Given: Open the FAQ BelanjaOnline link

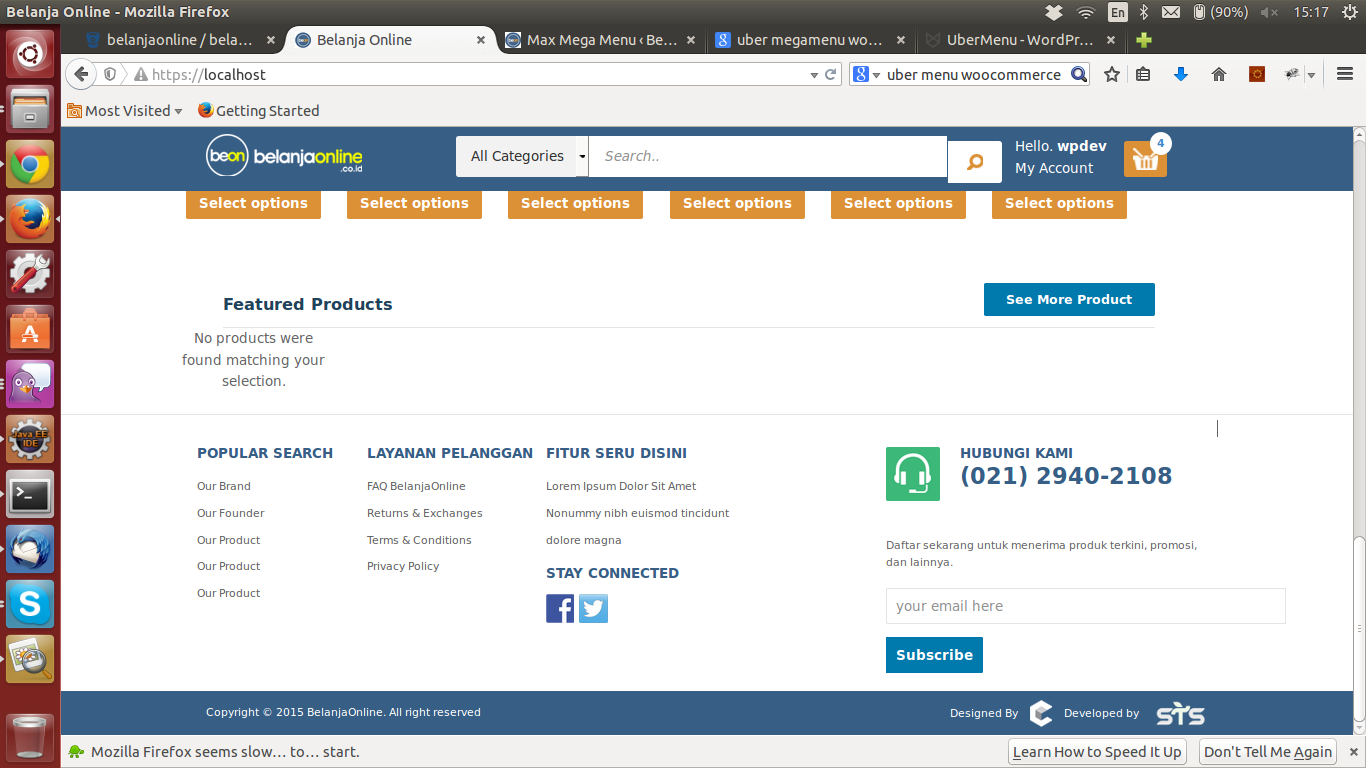Looking at the screenshot, I should pos(416,486).
